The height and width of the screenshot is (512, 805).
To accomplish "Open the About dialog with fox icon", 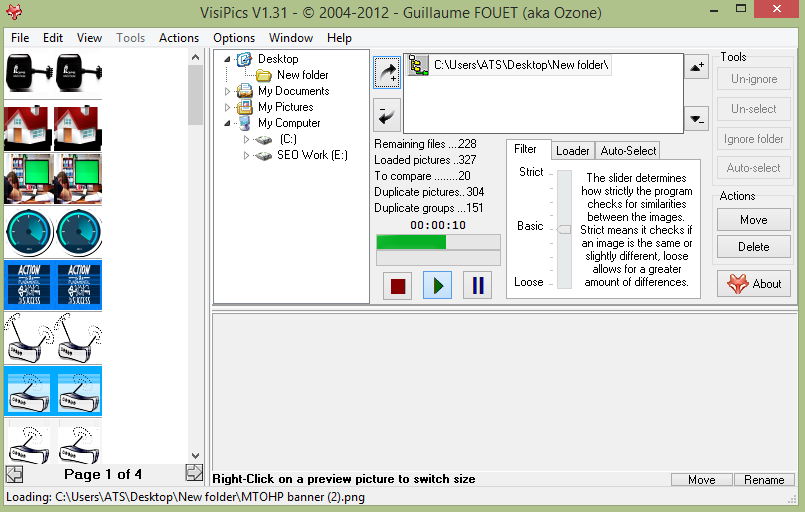I will 754,283.
